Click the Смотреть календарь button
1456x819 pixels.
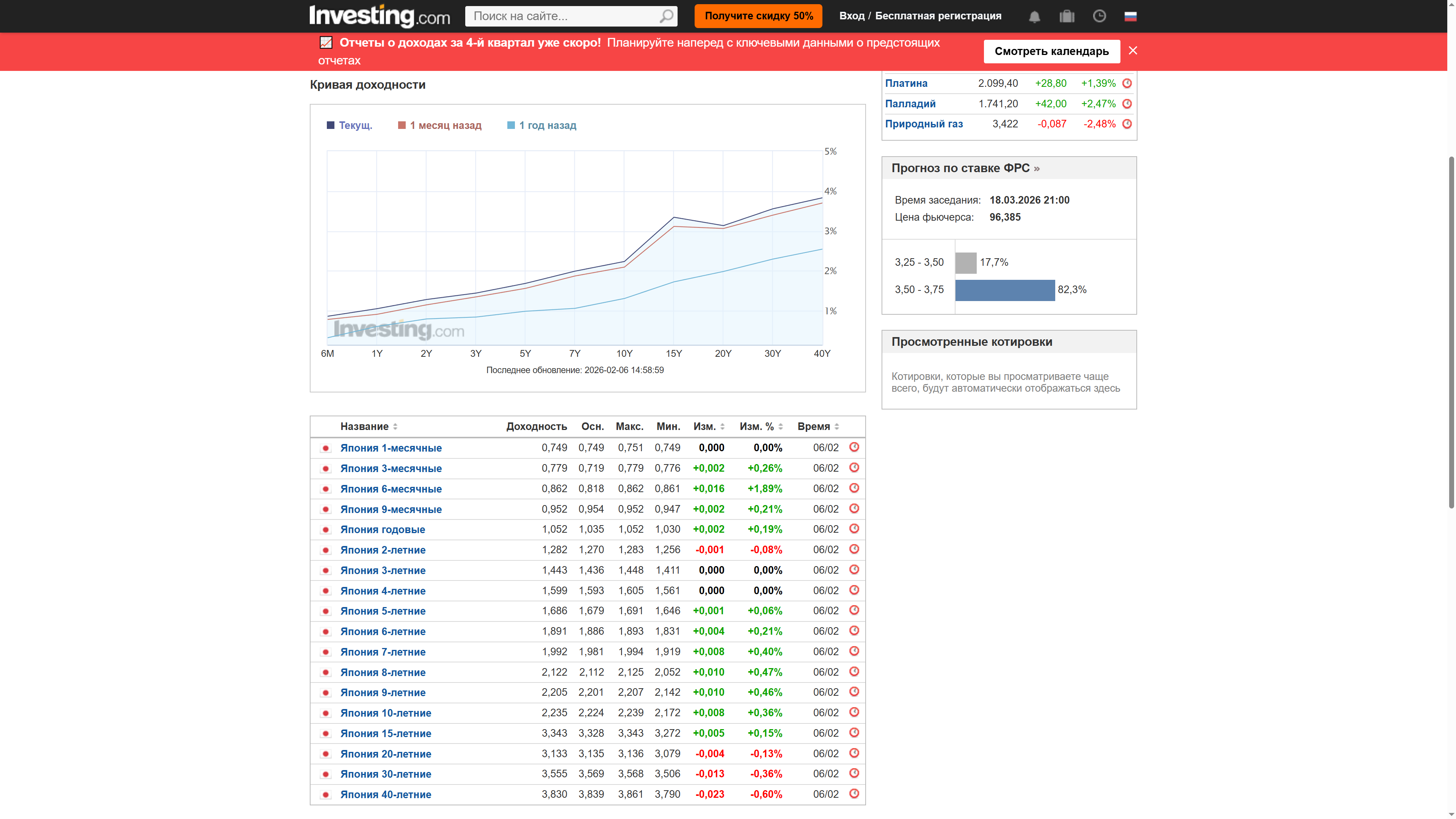point(1051,52)
